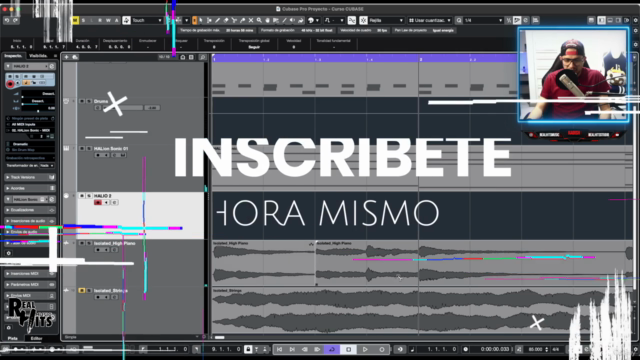The height and width of the screenshot is (360, 640).
Task: Go to previous marker or project start
Action: pyautogui.click(x=280, y=349)
